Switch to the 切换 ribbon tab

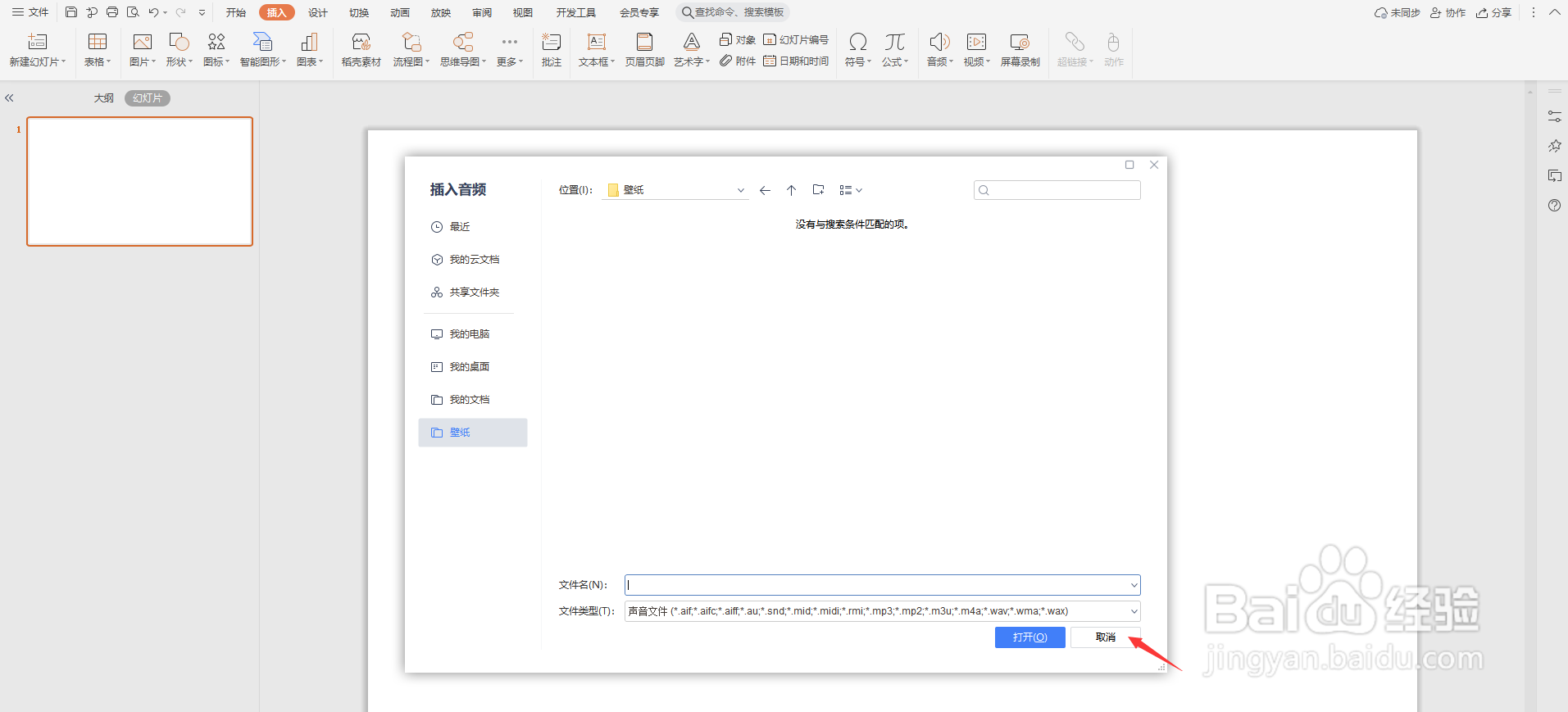point(359,12)
